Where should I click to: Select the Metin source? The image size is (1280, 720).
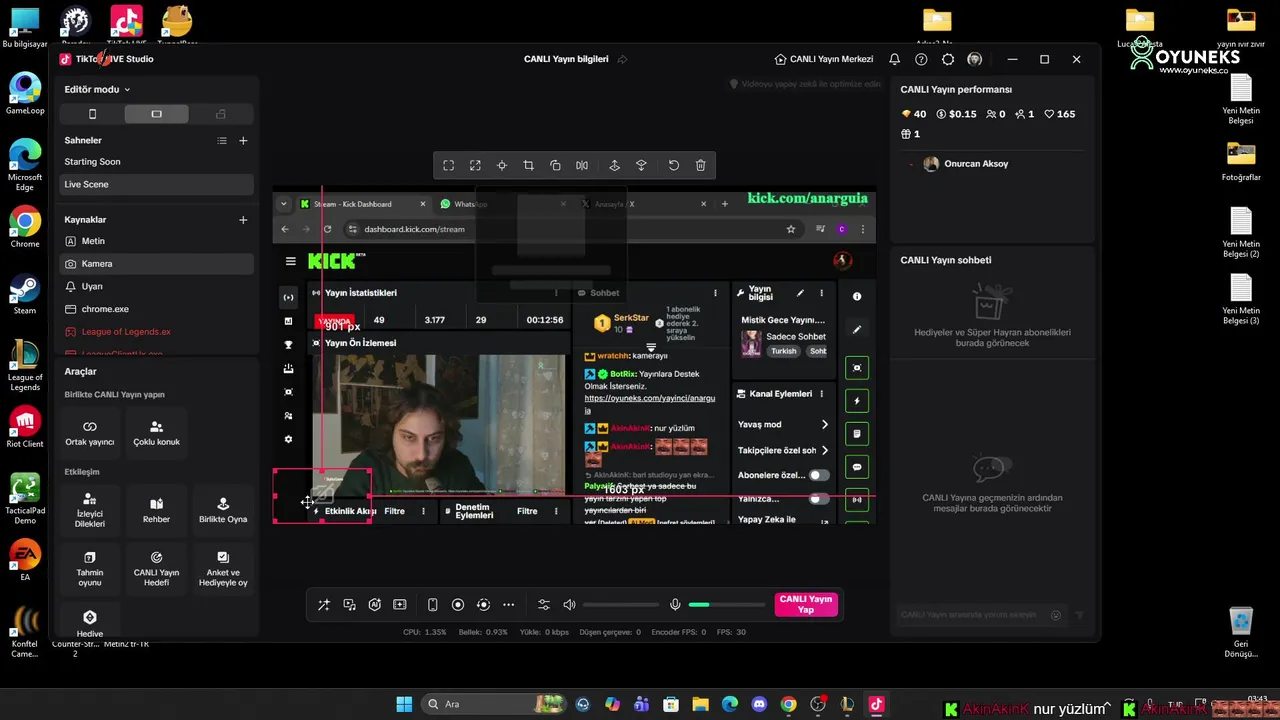[x=156, y=241]
